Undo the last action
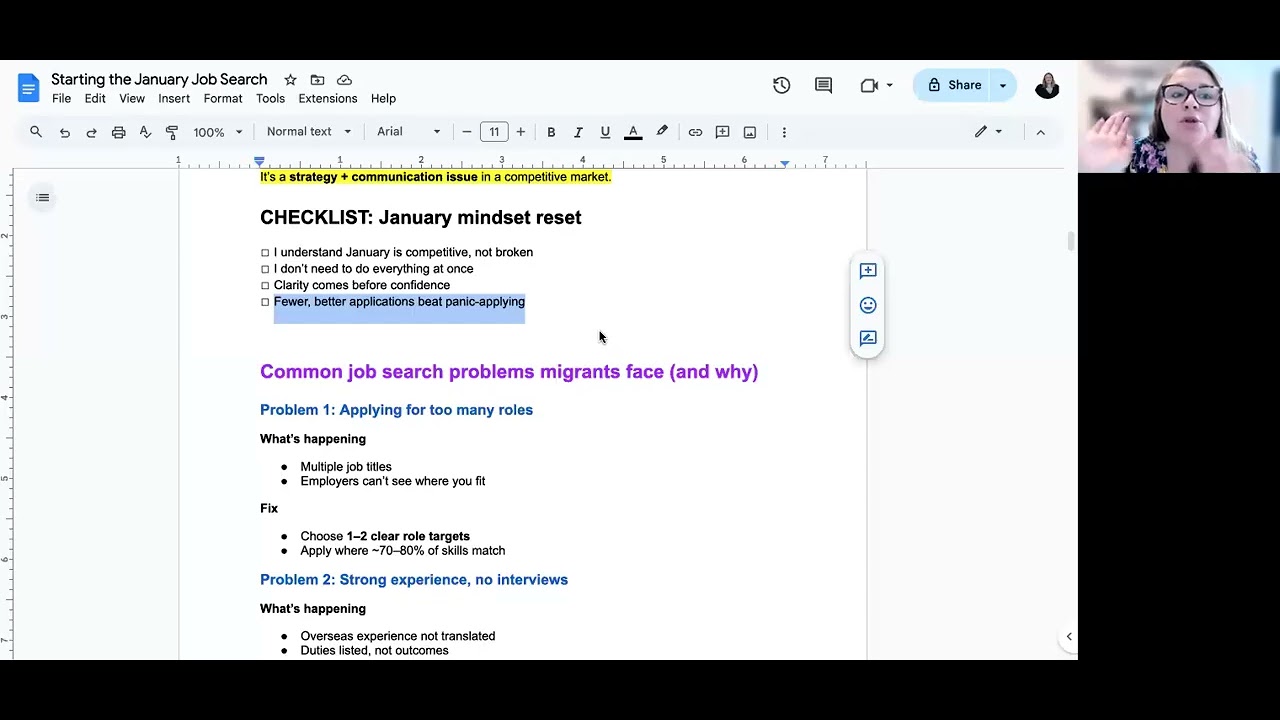1280x720 pixels. coord(64,132)
